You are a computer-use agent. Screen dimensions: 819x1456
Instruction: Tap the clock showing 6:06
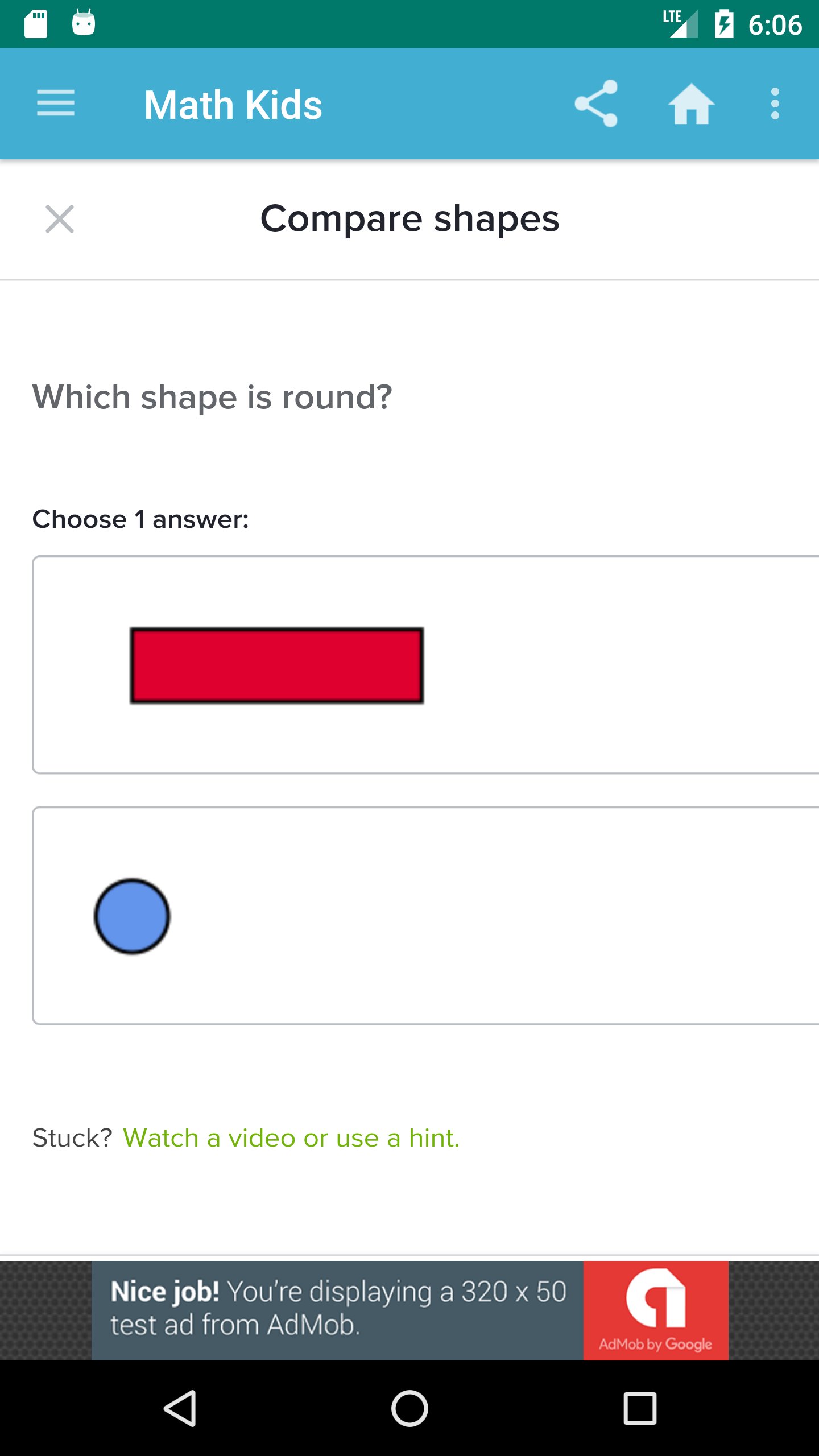pos(775,25)
